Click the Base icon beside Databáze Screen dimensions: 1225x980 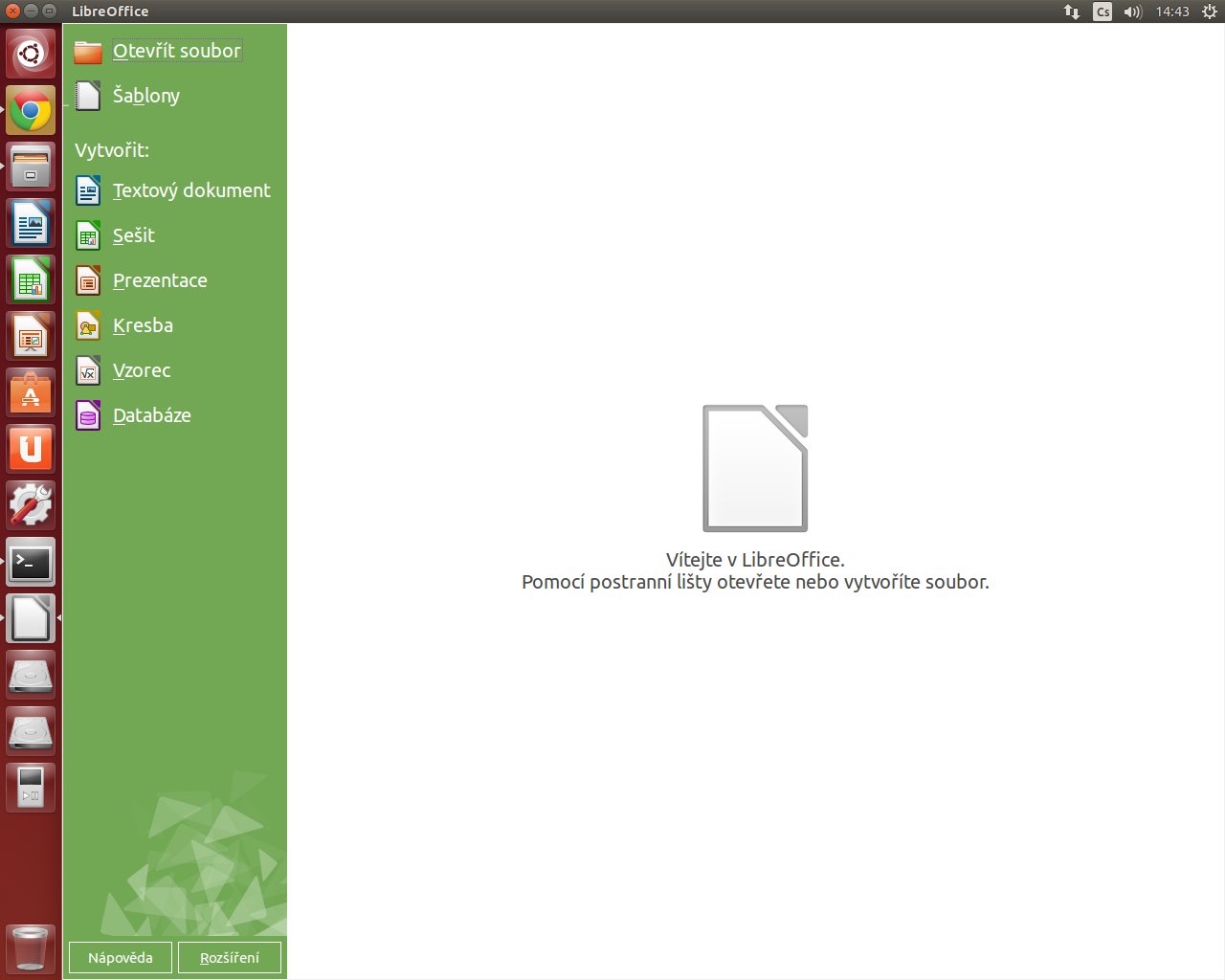(88, 415)
